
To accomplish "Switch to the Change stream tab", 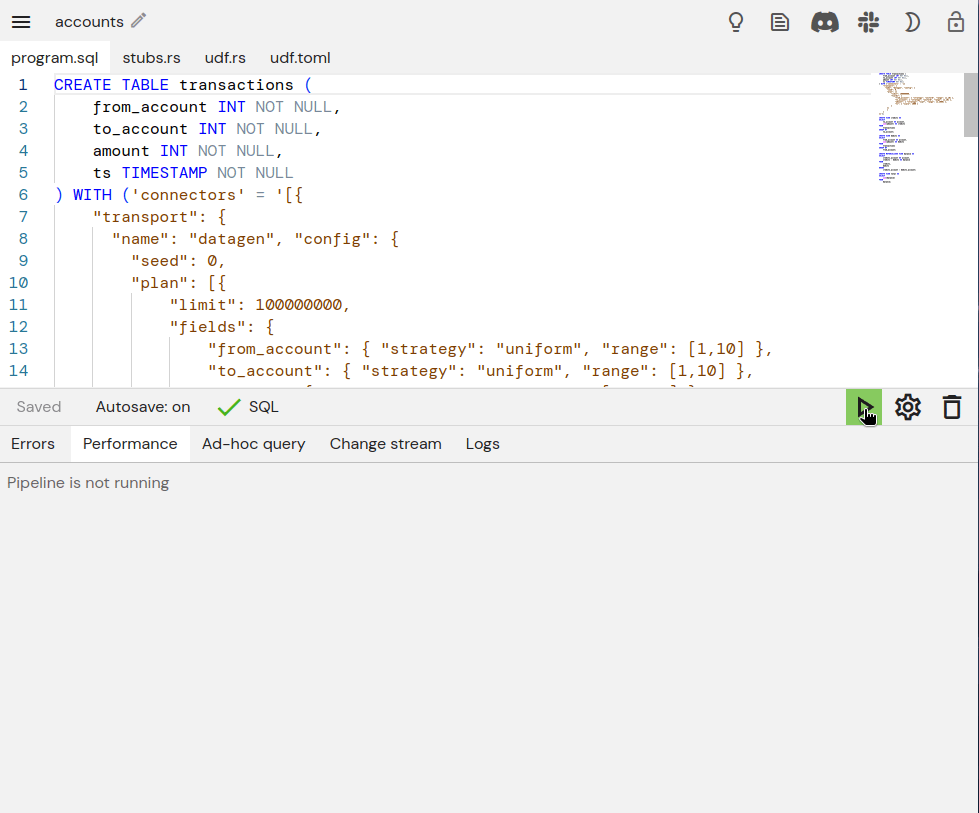I will [x=385, y=444].
